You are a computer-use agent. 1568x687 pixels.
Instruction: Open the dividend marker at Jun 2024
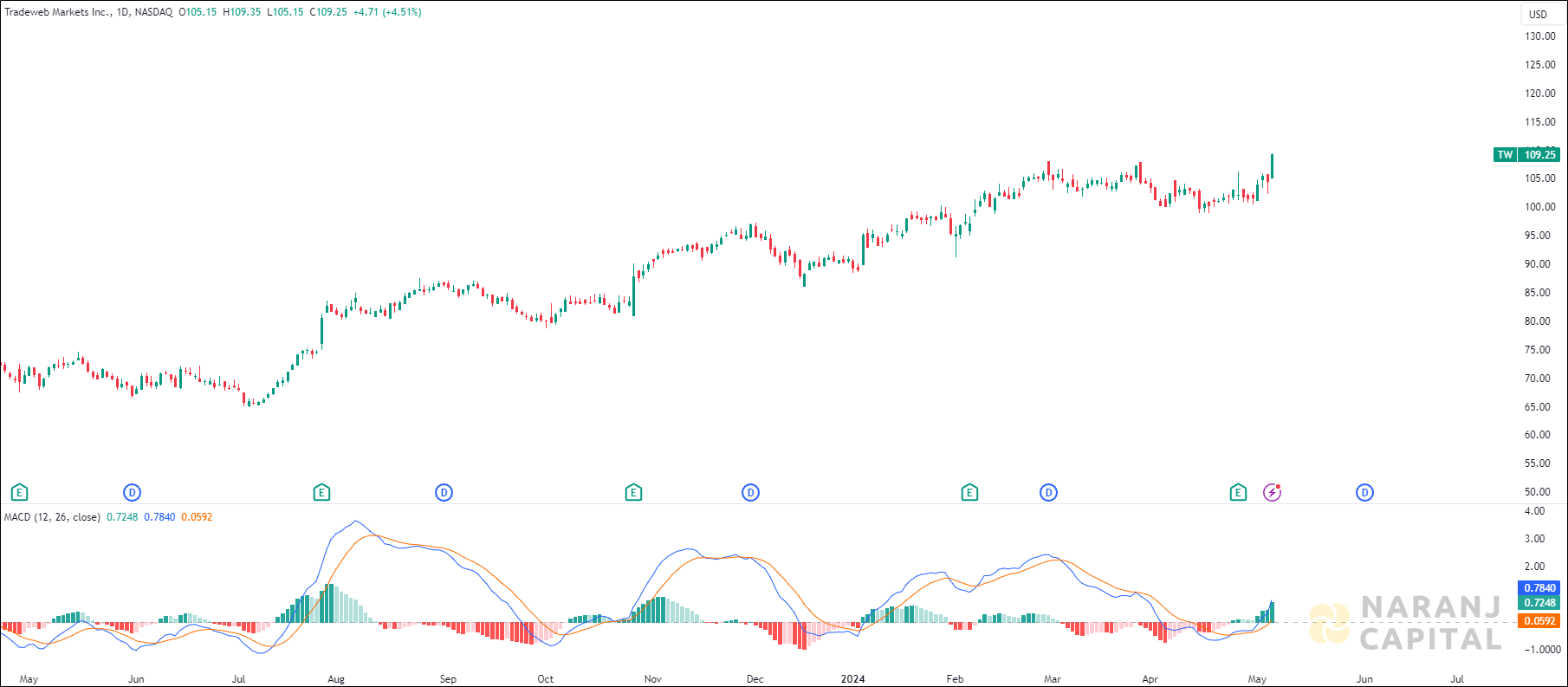(x=1364, y=493)
